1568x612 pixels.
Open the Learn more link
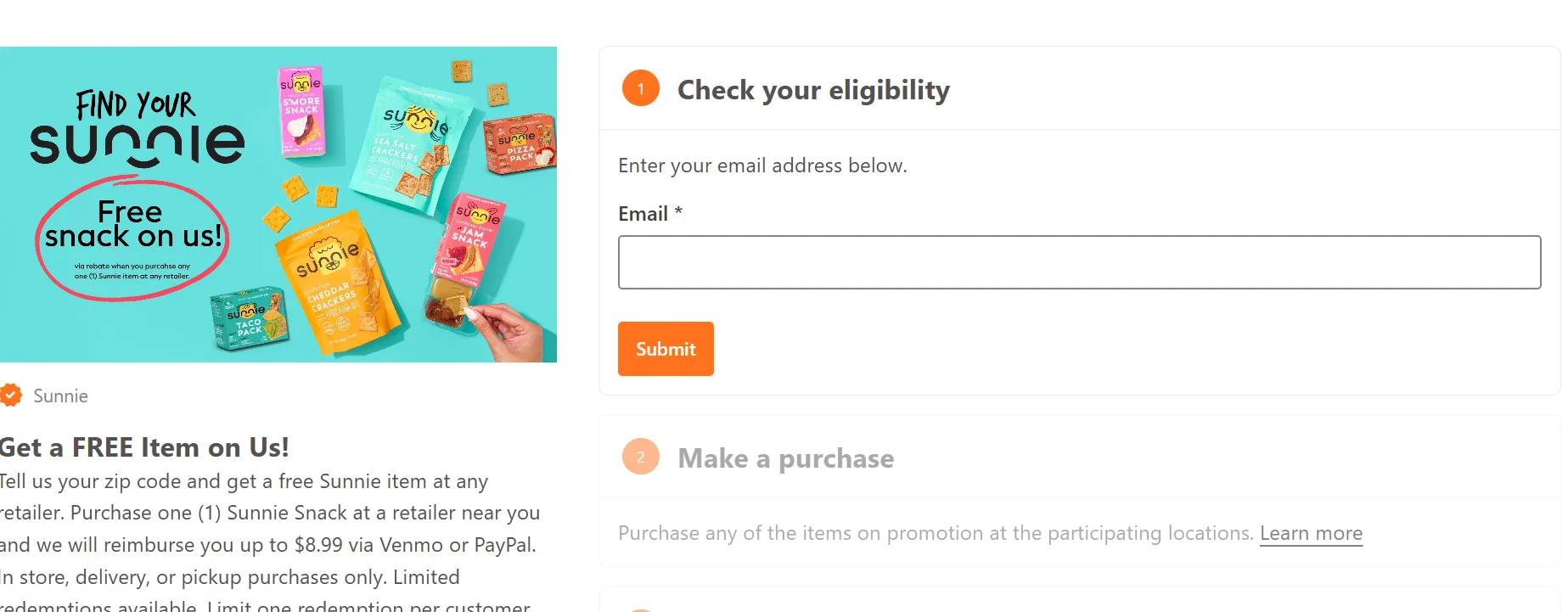(1311, 533)
